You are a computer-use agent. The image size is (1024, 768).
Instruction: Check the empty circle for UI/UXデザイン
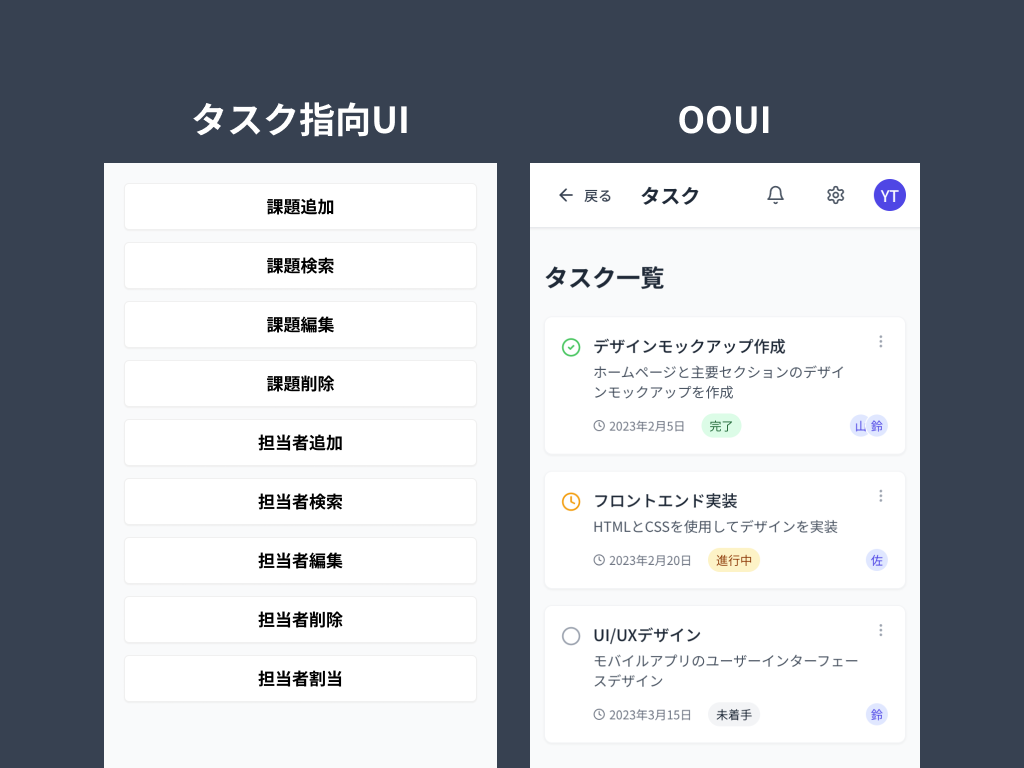(571, 636)
